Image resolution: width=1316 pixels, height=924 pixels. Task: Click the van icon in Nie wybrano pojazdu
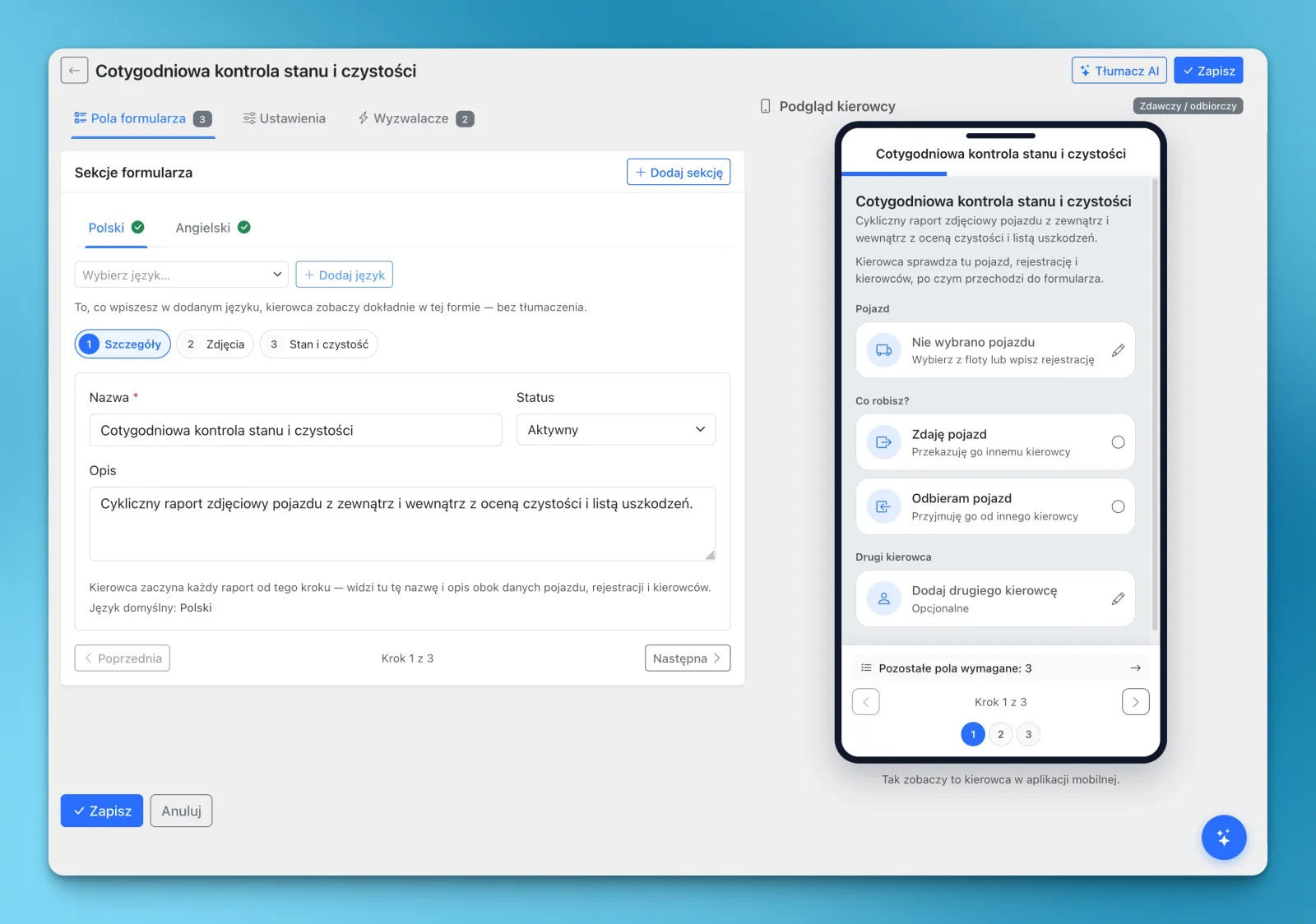tap(883, 350)
